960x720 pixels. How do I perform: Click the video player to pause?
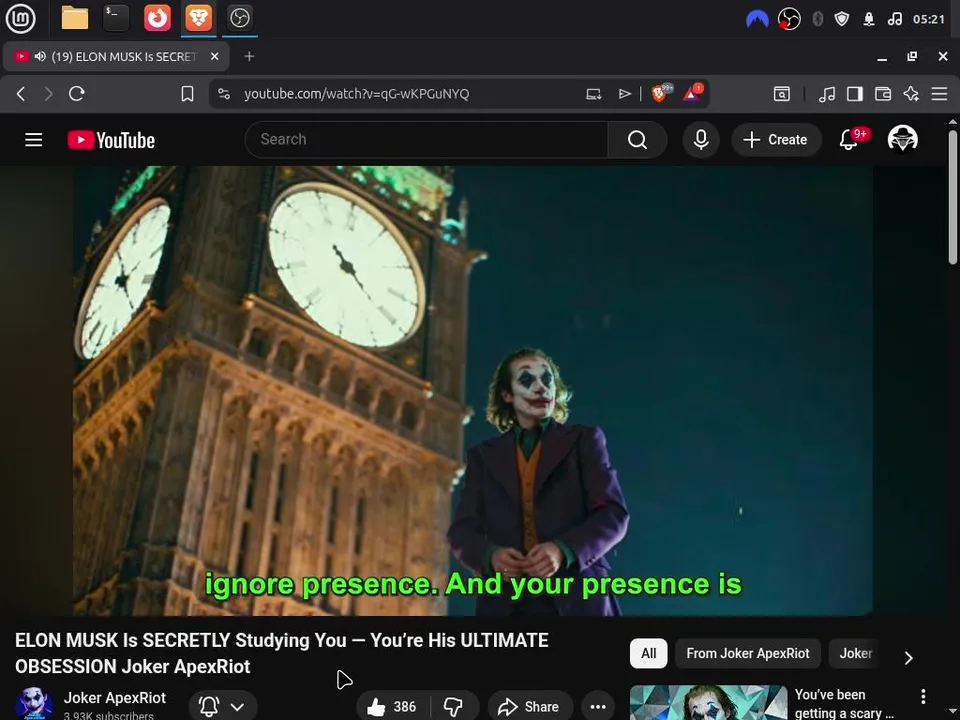tap(473, 391)
